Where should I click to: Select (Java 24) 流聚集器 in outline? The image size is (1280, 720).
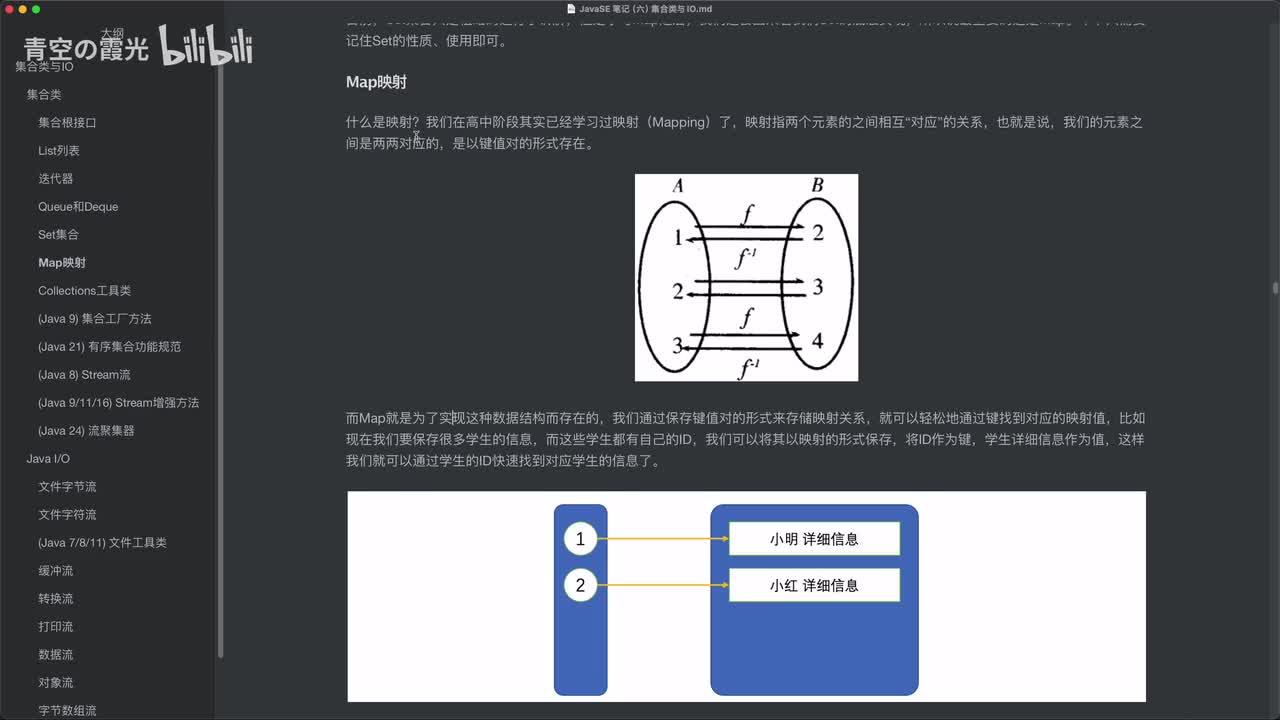86,430
